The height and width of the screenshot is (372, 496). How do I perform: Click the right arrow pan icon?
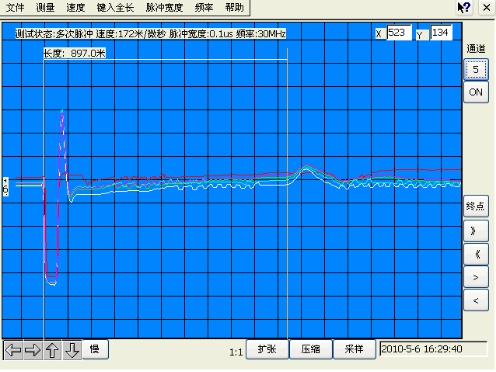tap(33, 350)
